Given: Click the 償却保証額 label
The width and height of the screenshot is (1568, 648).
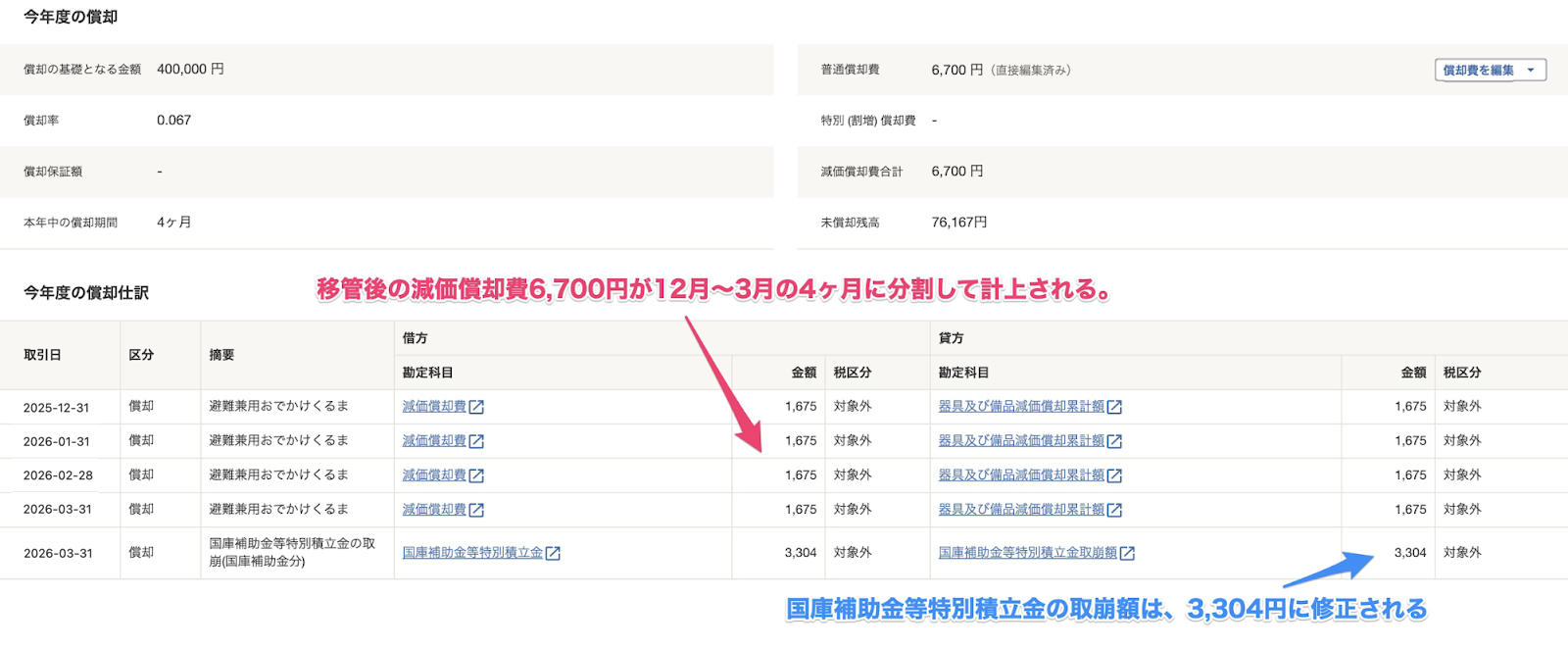Looking at the screenshot, I should tap(53, 172).
